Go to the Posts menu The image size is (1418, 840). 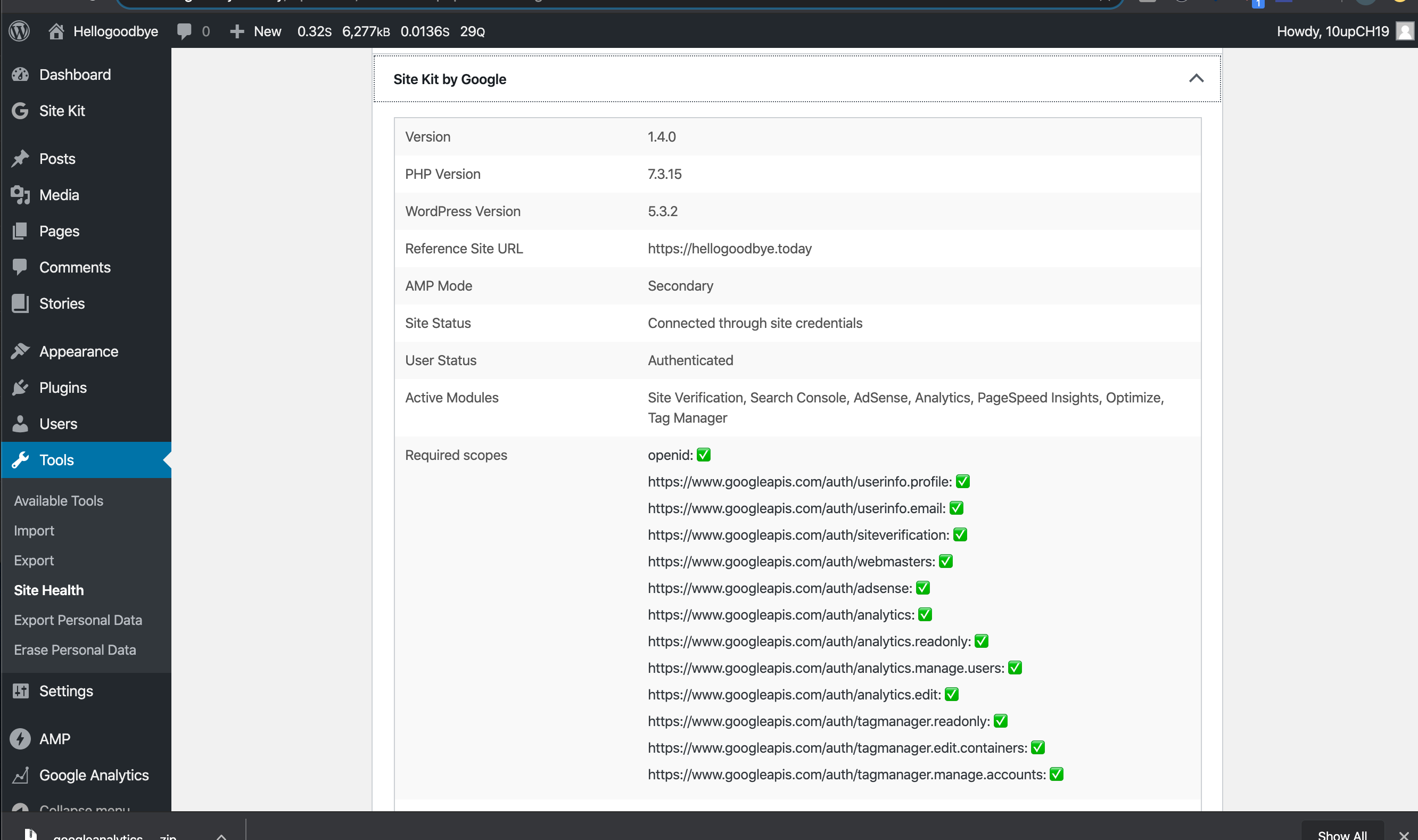point(57,159)
